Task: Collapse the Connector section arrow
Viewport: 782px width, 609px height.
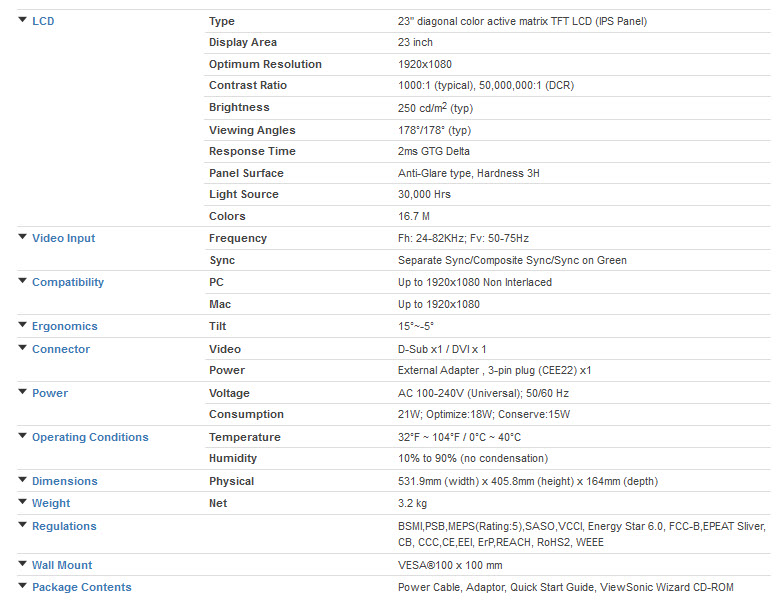Action: [x=22, y=349]
